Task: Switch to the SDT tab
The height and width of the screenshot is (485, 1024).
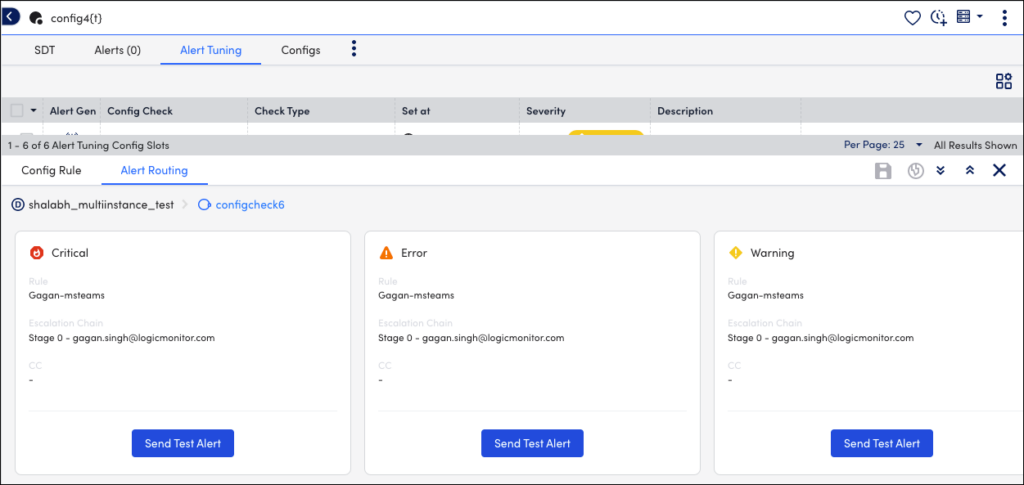Action: pos(45,50)
